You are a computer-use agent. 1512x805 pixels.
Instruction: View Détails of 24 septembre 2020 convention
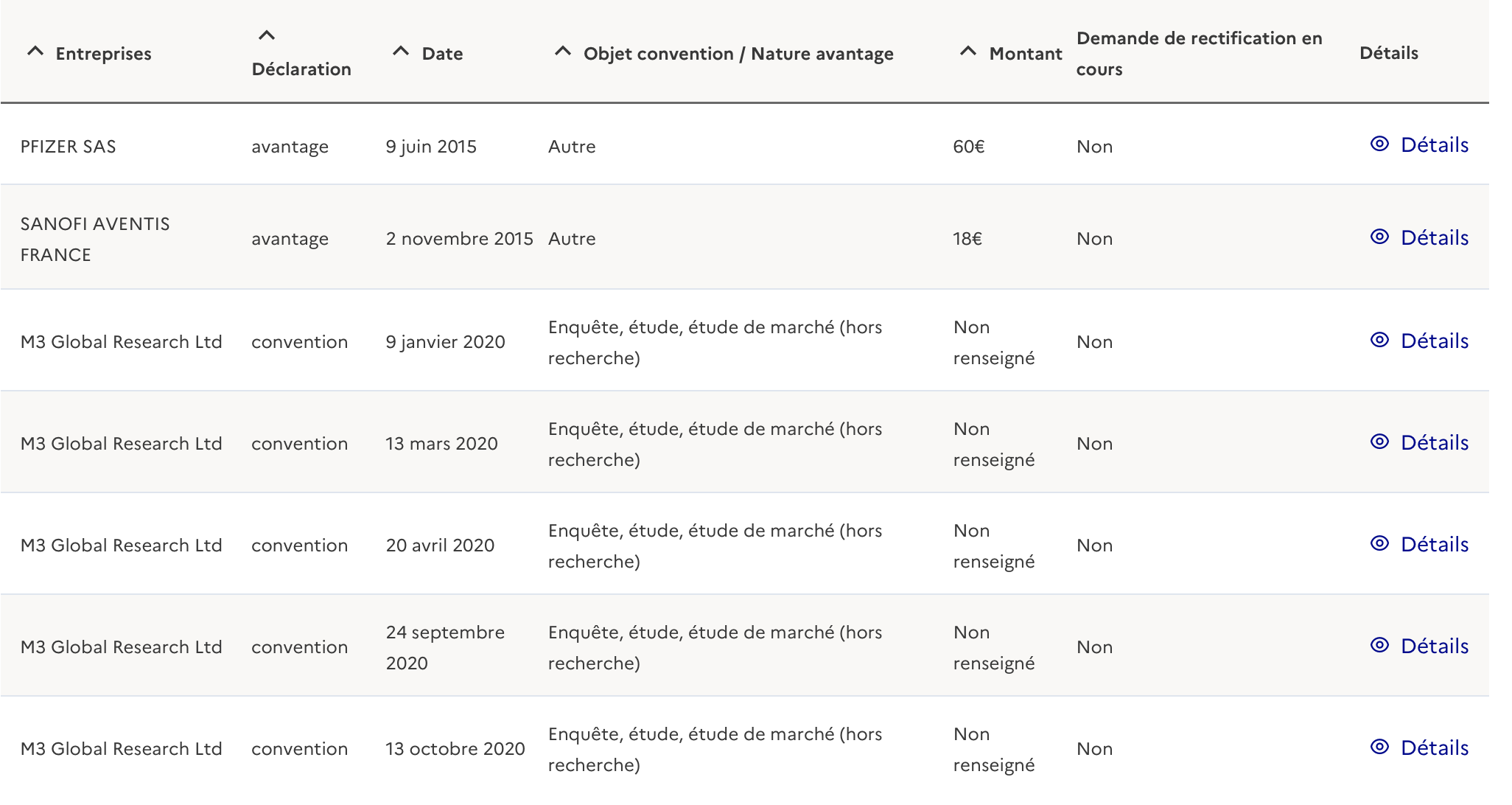[x=1434, y=647]
